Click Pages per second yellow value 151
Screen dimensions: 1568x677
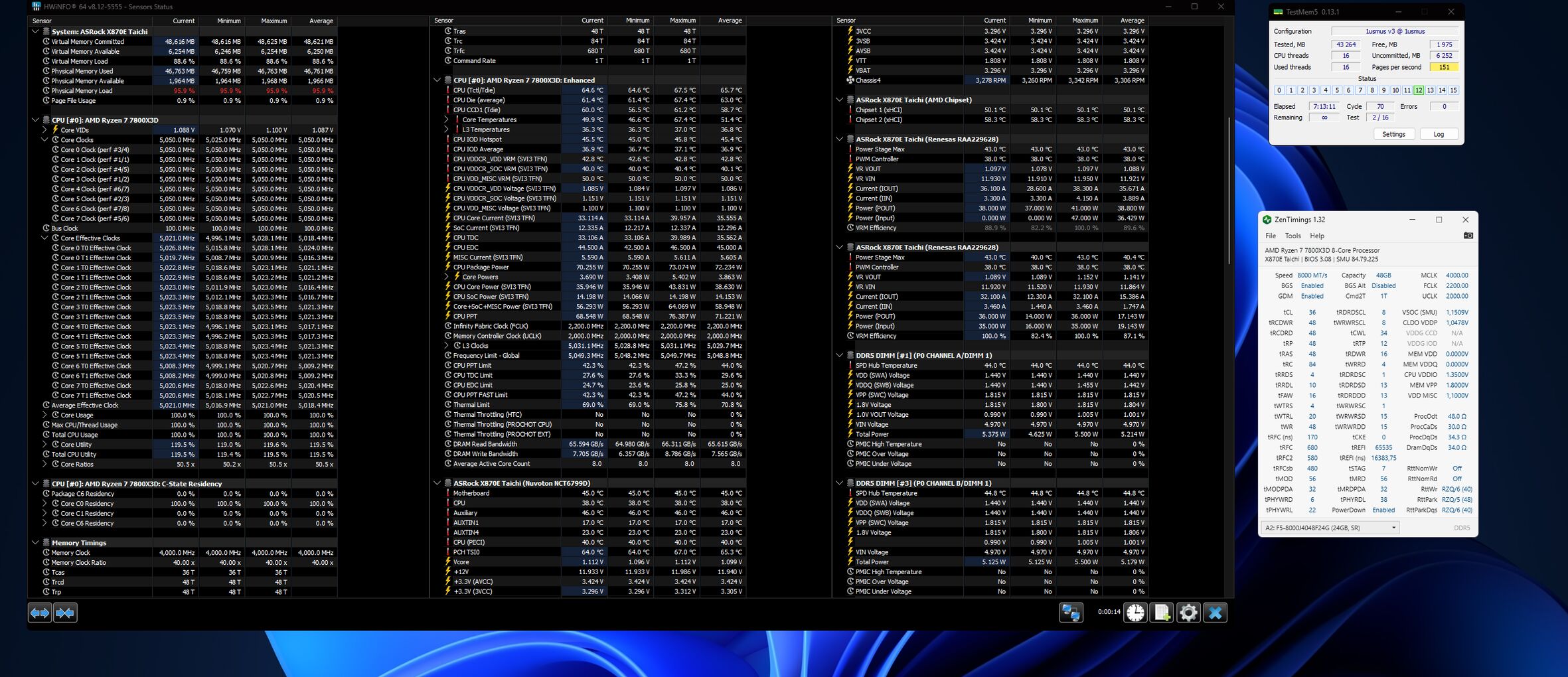[x=1444, y=67]
